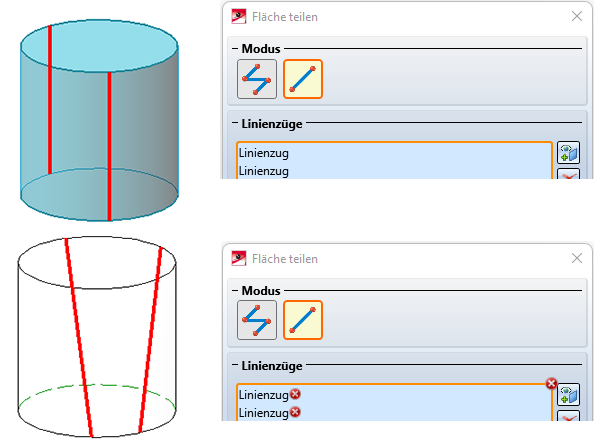Click add-polyline icon beside the lower Linienzüge list
This screenshot has height=442, width=594.
[x=568, y=395]
